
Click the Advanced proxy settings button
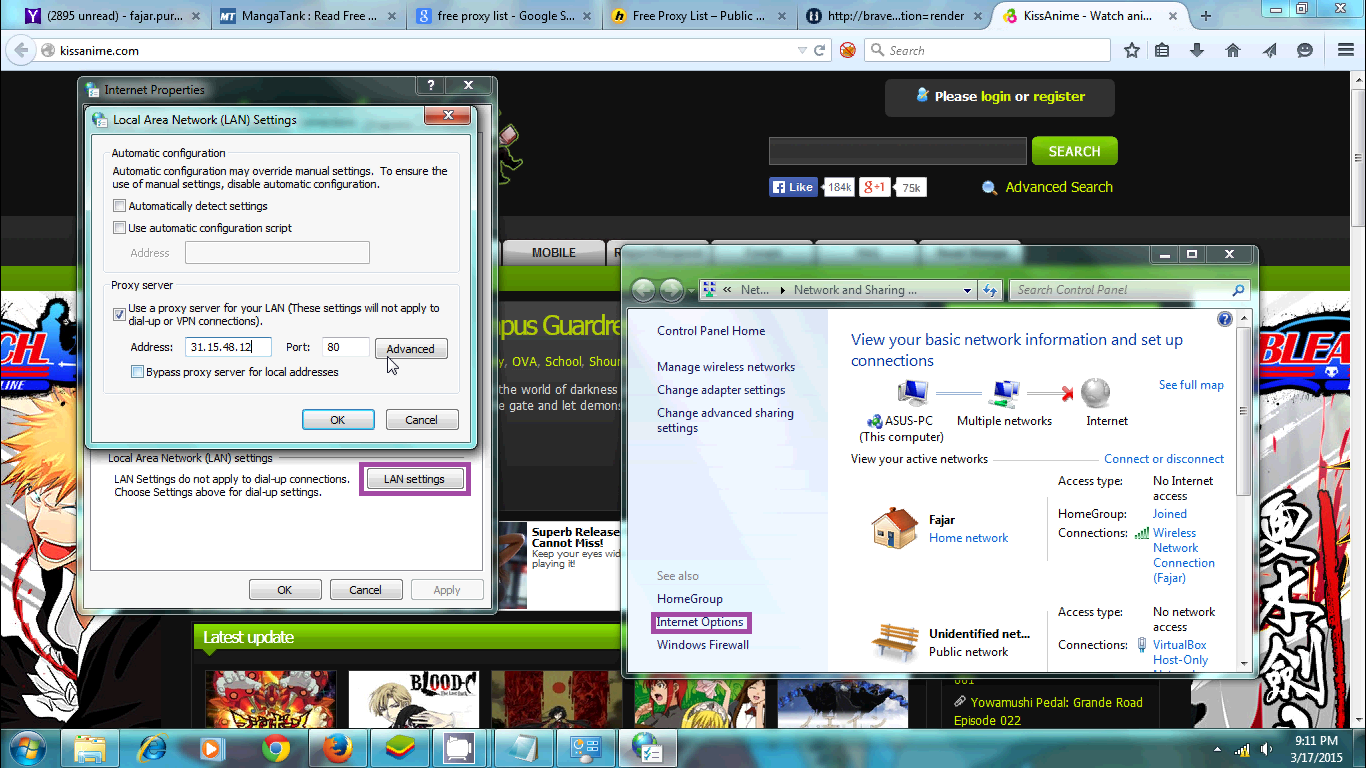pos(411,349)
